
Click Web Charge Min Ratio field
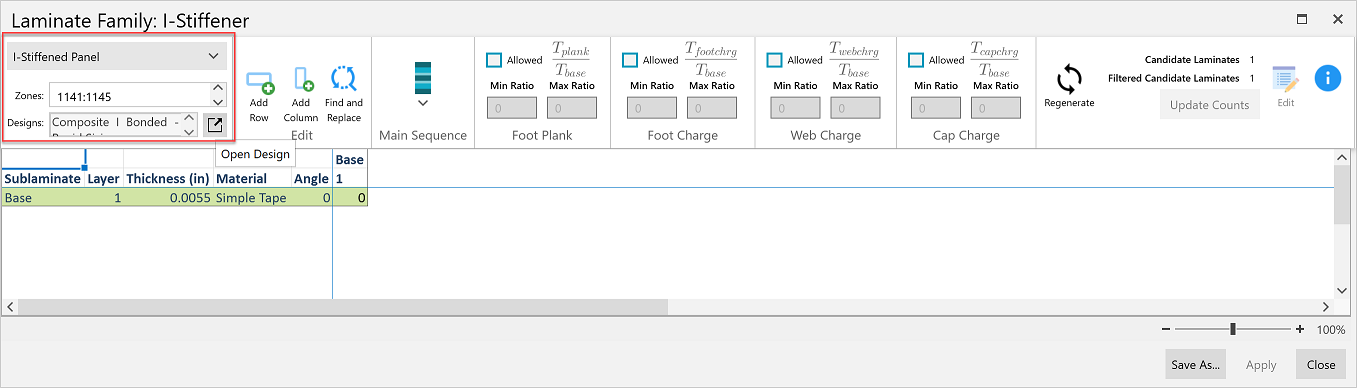[x=796, y=109]
